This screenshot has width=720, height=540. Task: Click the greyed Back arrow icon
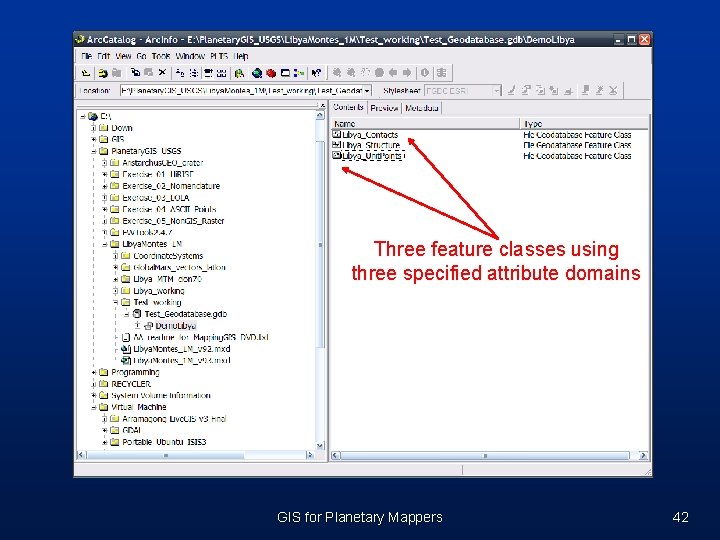[393, 73]
